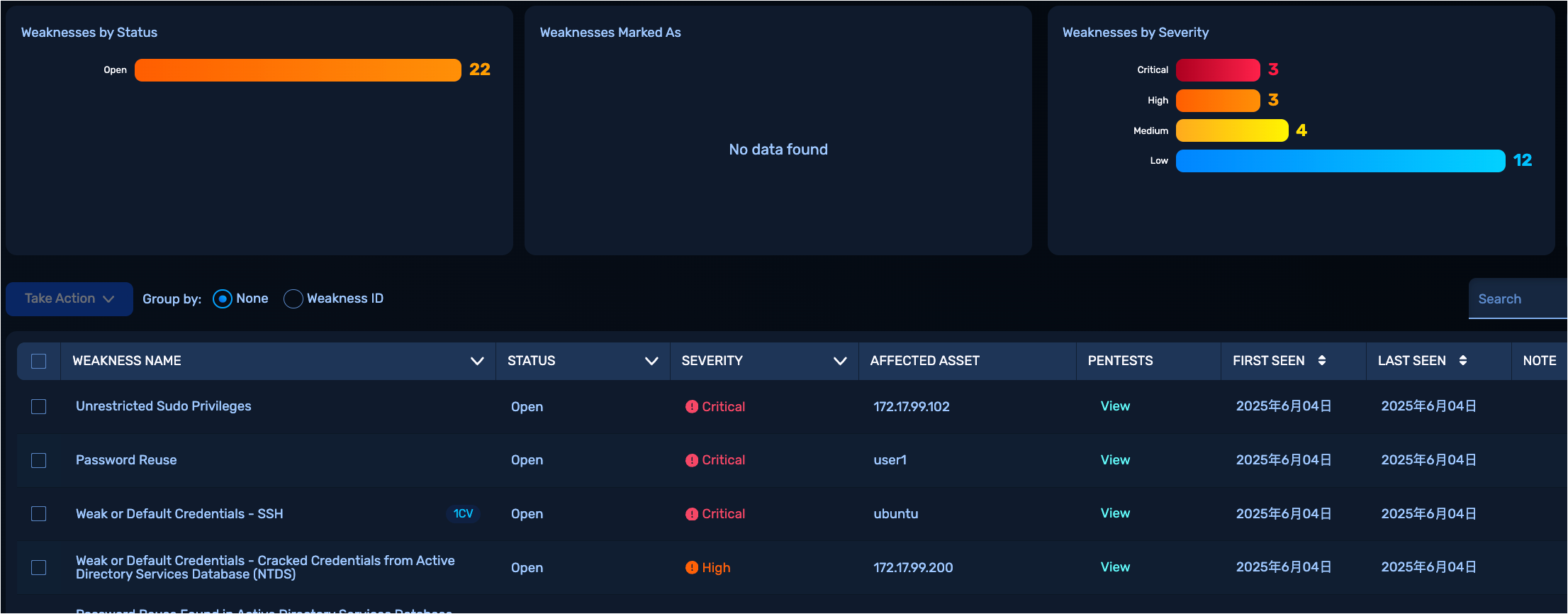Check the box for Unrestricted Sudo Privileges
This screenshot has height=614, width=1568.
[x=39, y=406]
